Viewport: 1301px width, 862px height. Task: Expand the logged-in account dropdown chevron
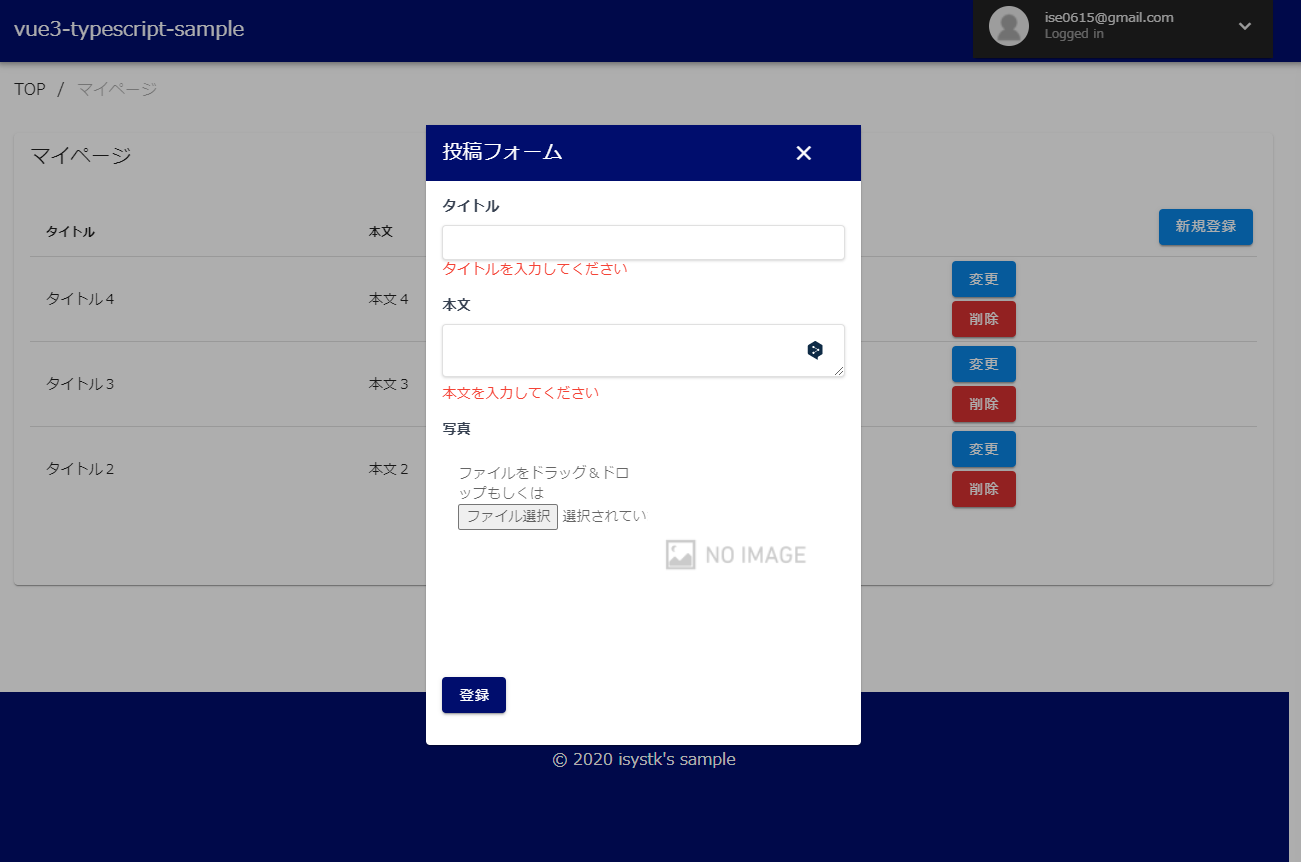pyautogui.click(x=1244, y=27)
